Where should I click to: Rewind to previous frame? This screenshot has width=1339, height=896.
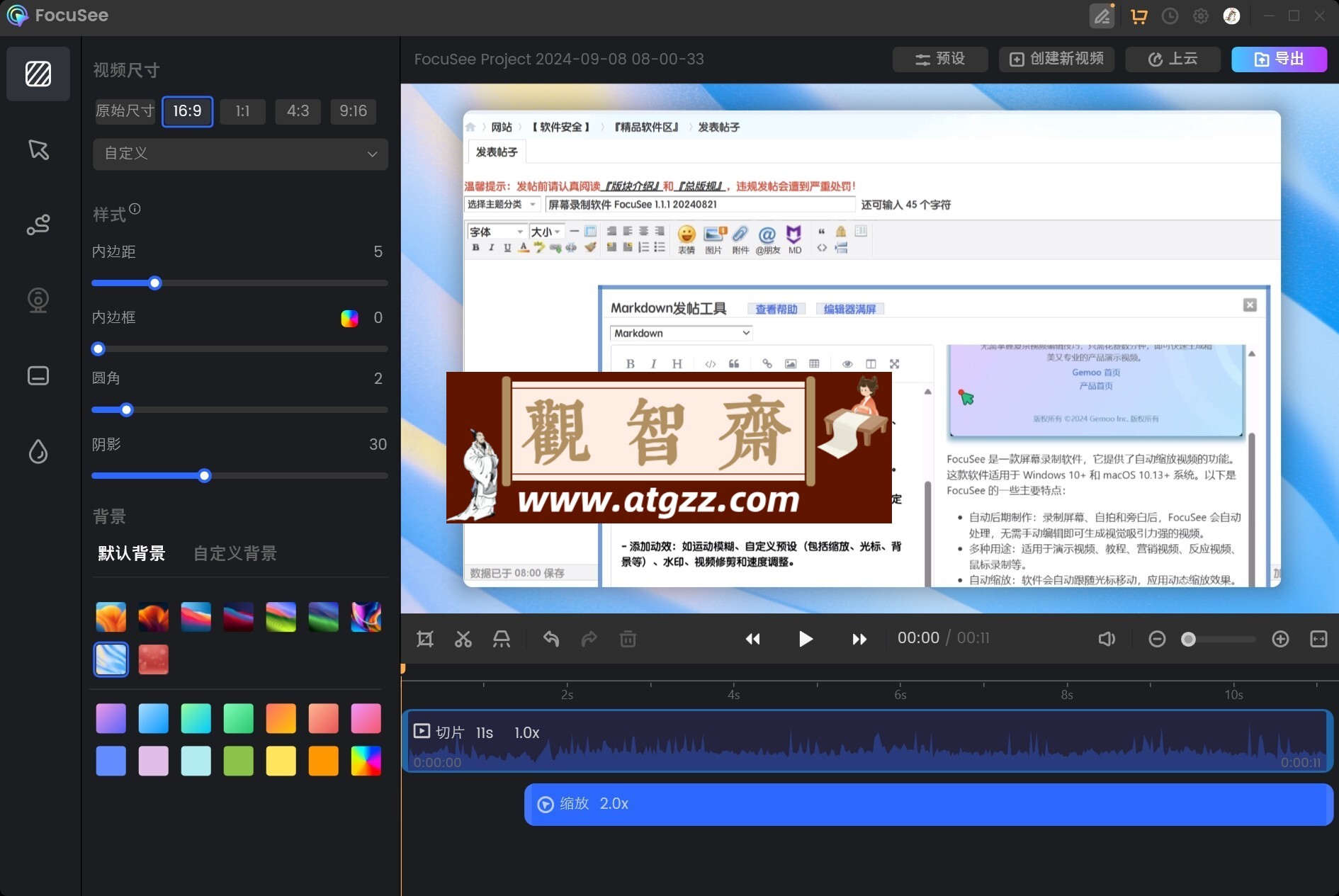[x=752, y=639]
